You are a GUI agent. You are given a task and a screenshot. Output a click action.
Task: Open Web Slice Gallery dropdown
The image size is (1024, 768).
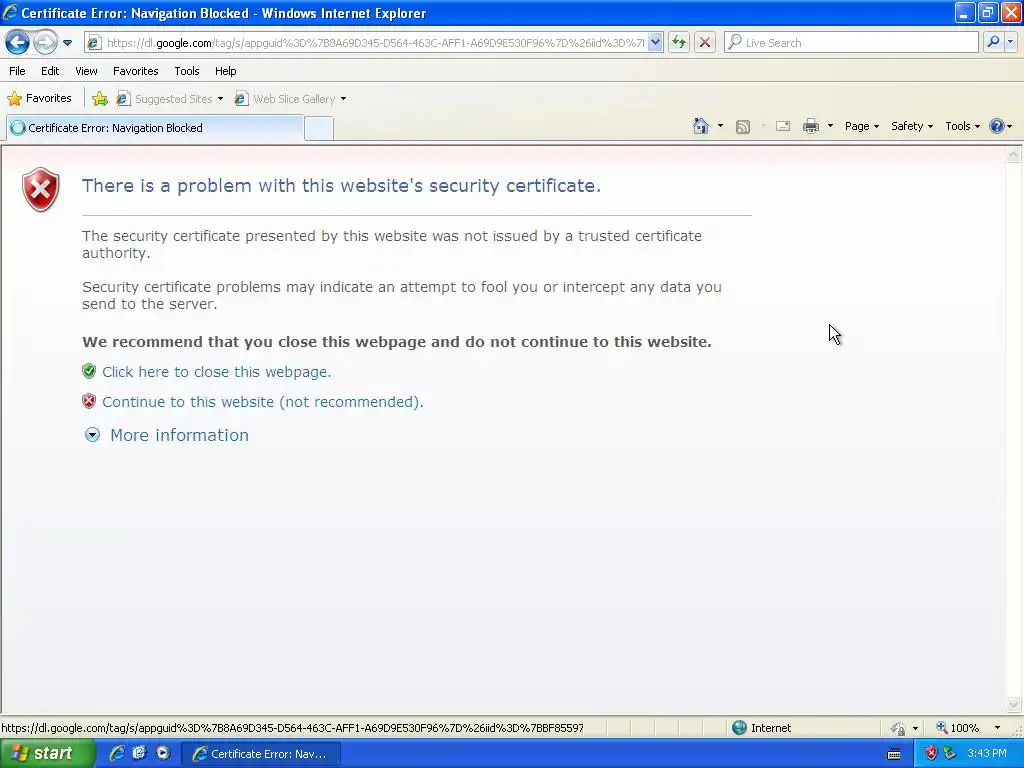[291, 99]
